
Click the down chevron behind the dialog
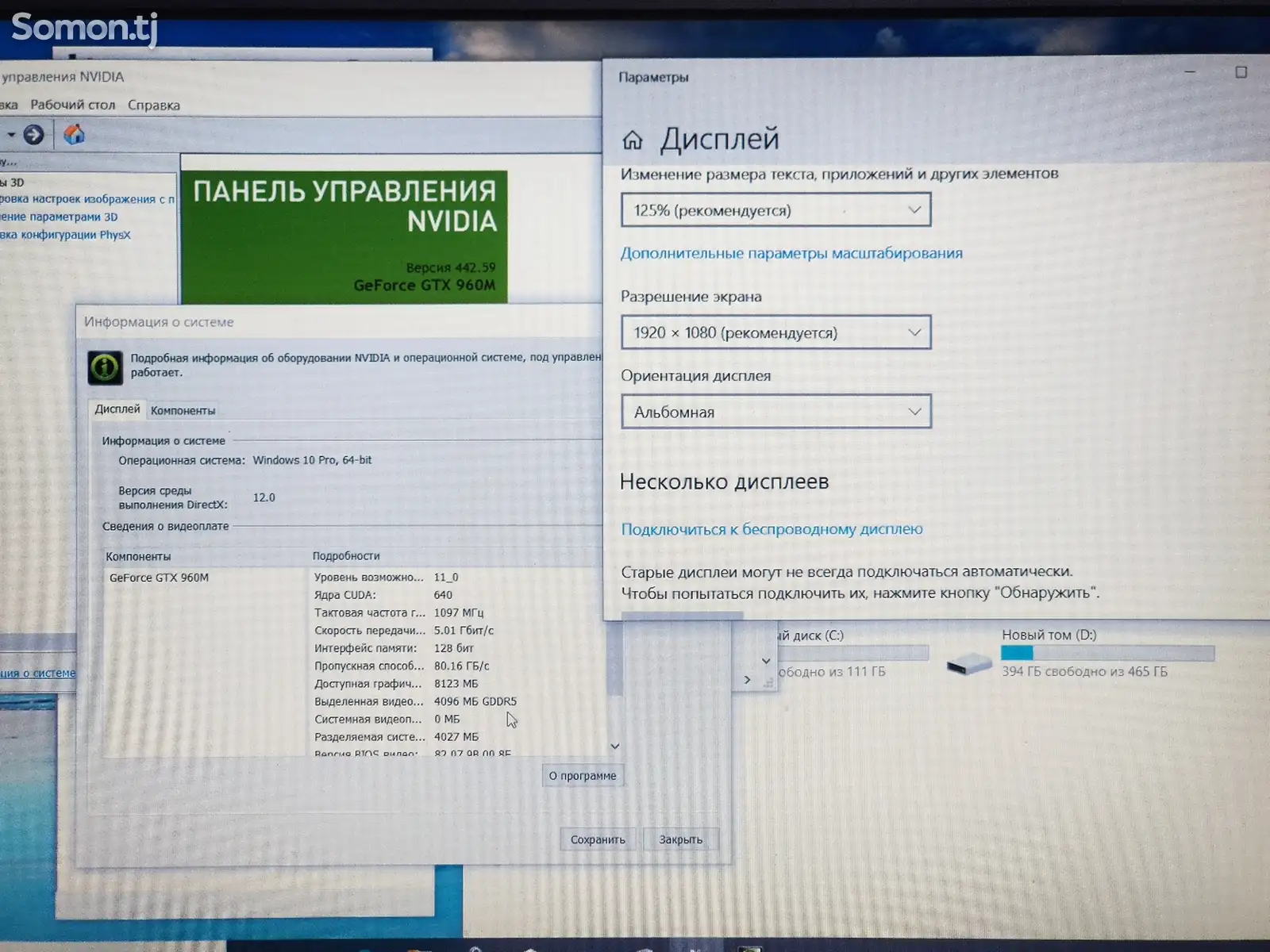pyautogui.click(x=766, y=661)
